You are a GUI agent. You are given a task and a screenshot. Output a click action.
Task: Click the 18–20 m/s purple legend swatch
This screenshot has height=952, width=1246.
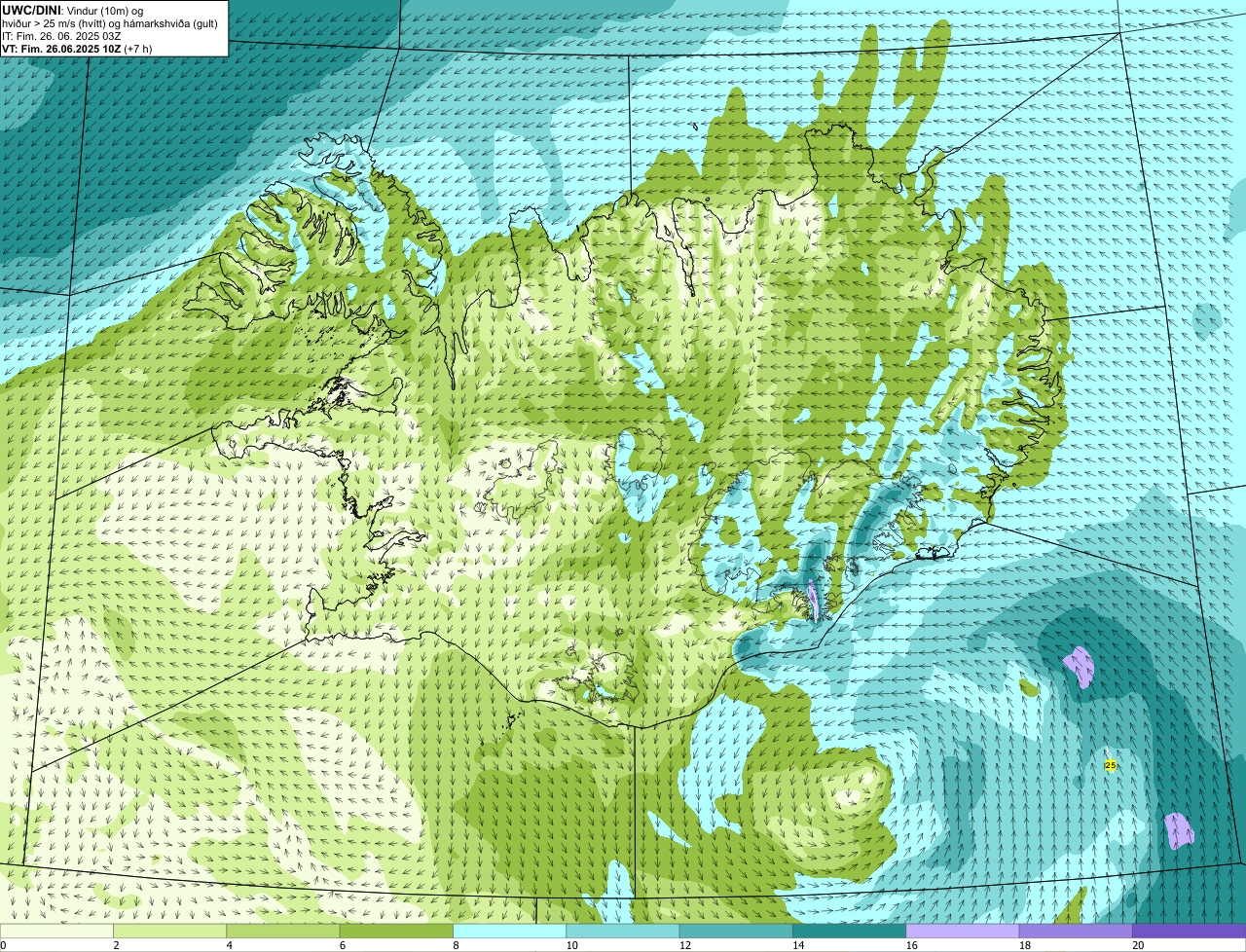coord(1075,931)
